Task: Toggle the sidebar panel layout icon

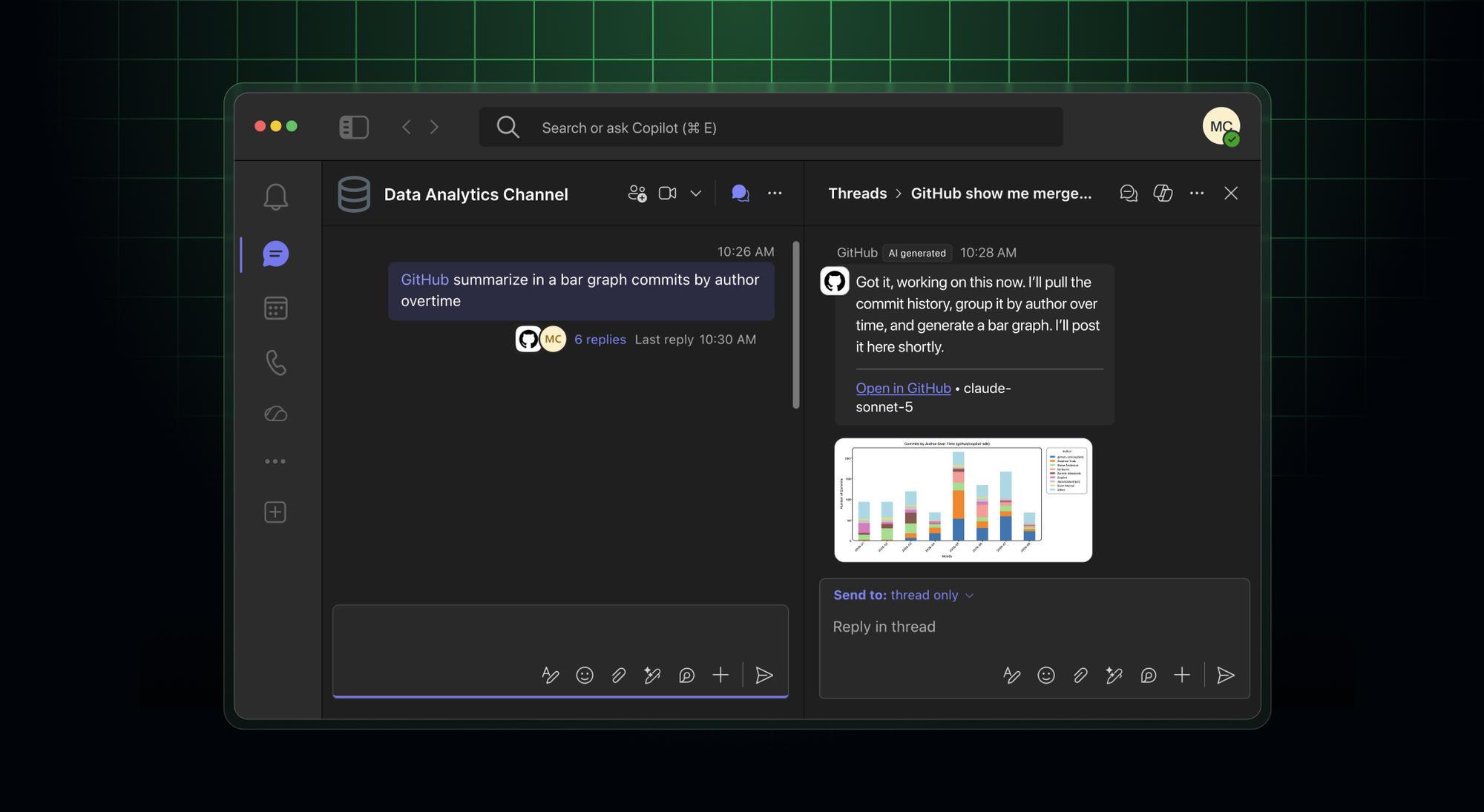Action: [x=354, y=127]
